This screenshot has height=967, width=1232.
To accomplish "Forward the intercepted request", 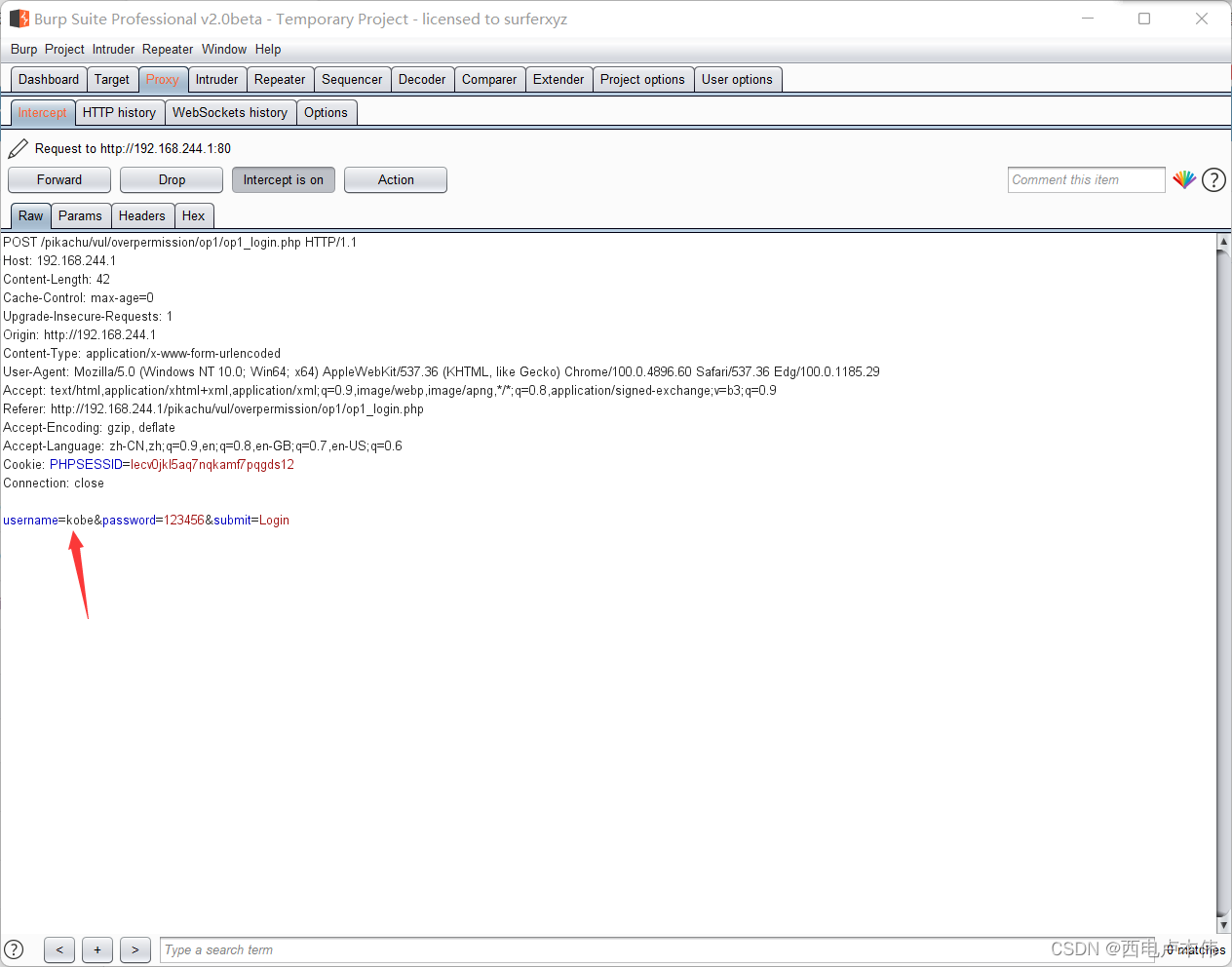I will click(x=59, y=180).
